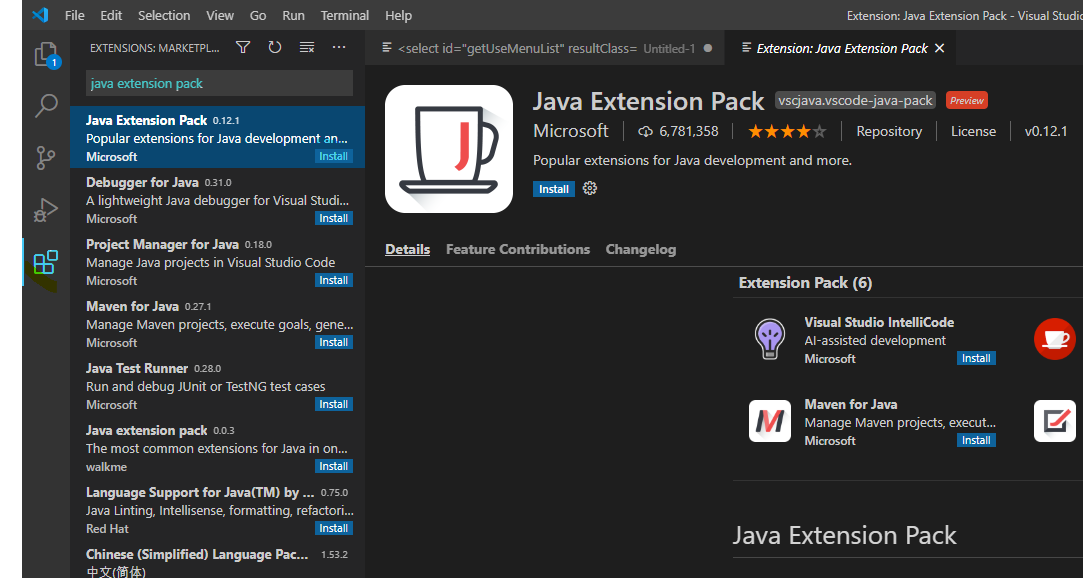Click the star rating of the extension
1083x578 pixels.
coord(787,131)
